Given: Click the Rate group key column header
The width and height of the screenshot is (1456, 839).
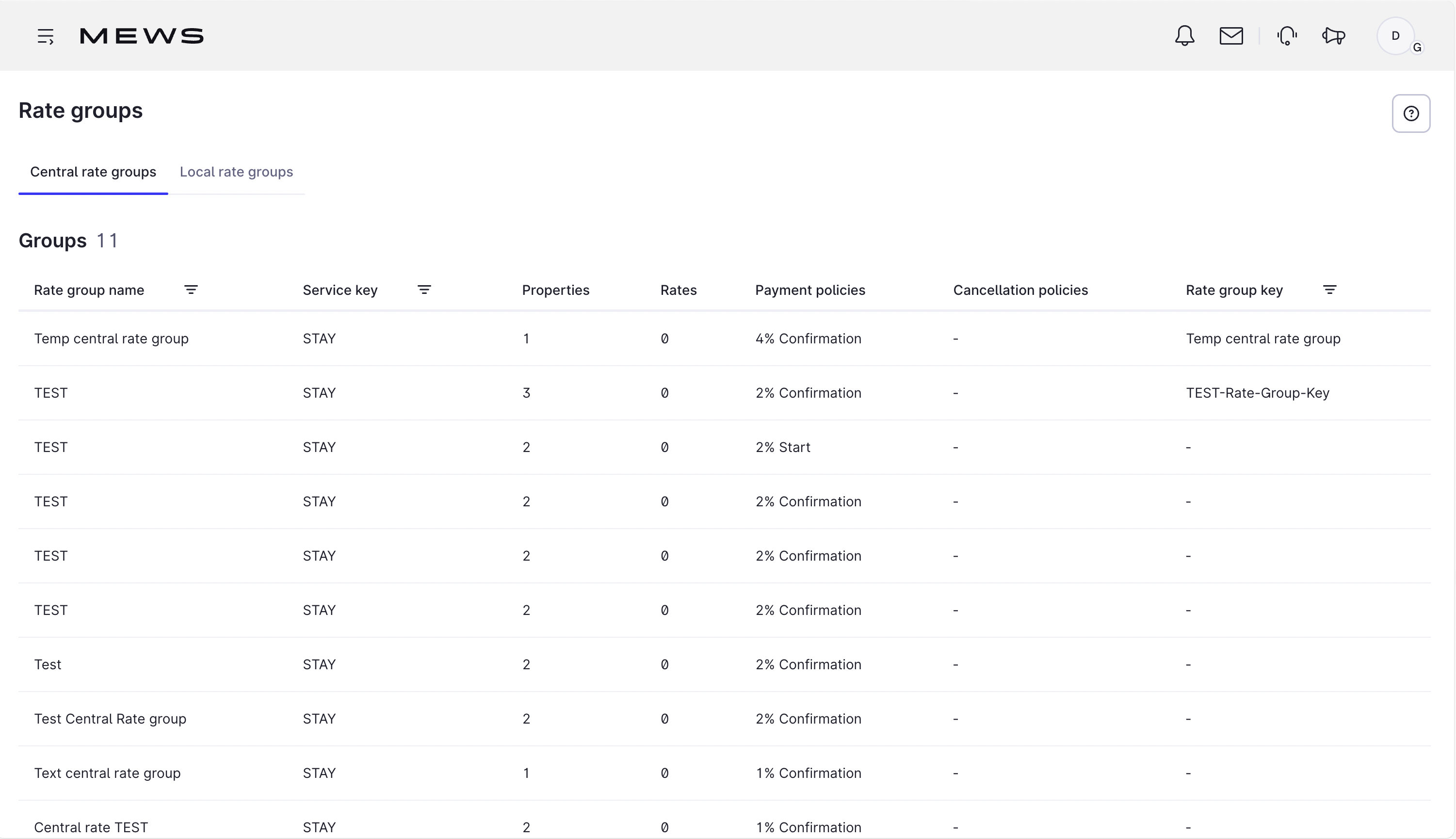Looking at the screenshot, I should click(1234, 290).
